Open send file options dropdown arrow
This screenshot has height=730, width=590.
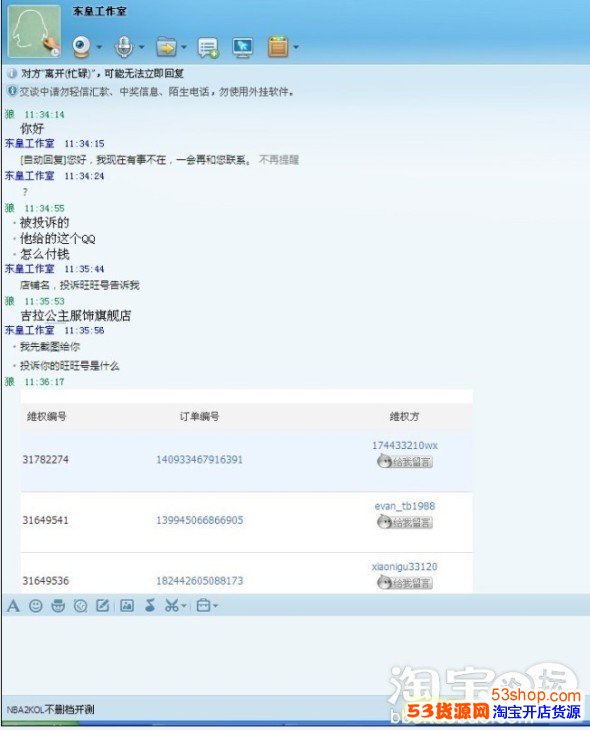184,47
